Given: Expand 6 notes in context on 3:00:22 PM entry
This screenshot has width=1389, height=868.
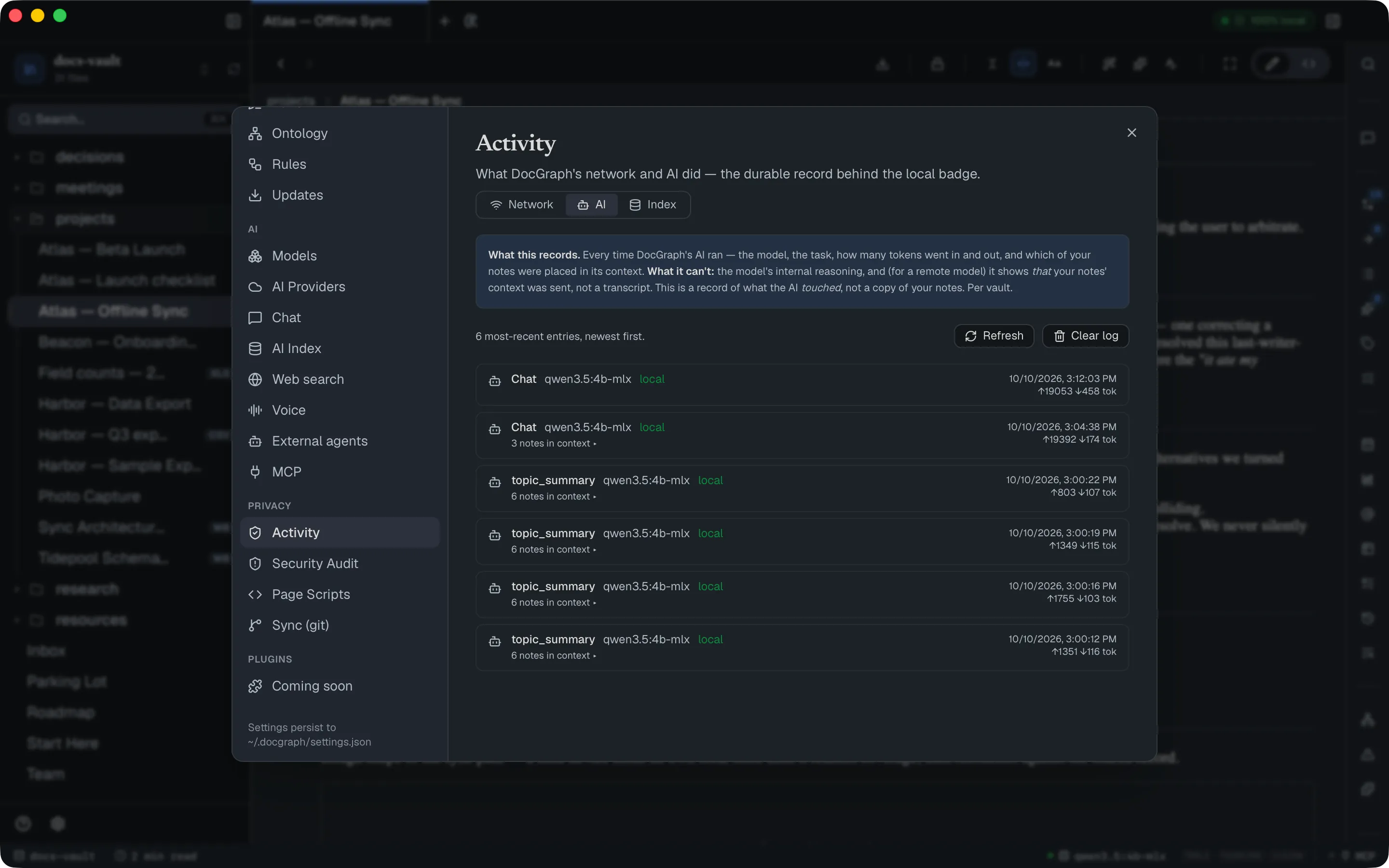Looking at the screenshot, I should [x=553, y=497].
